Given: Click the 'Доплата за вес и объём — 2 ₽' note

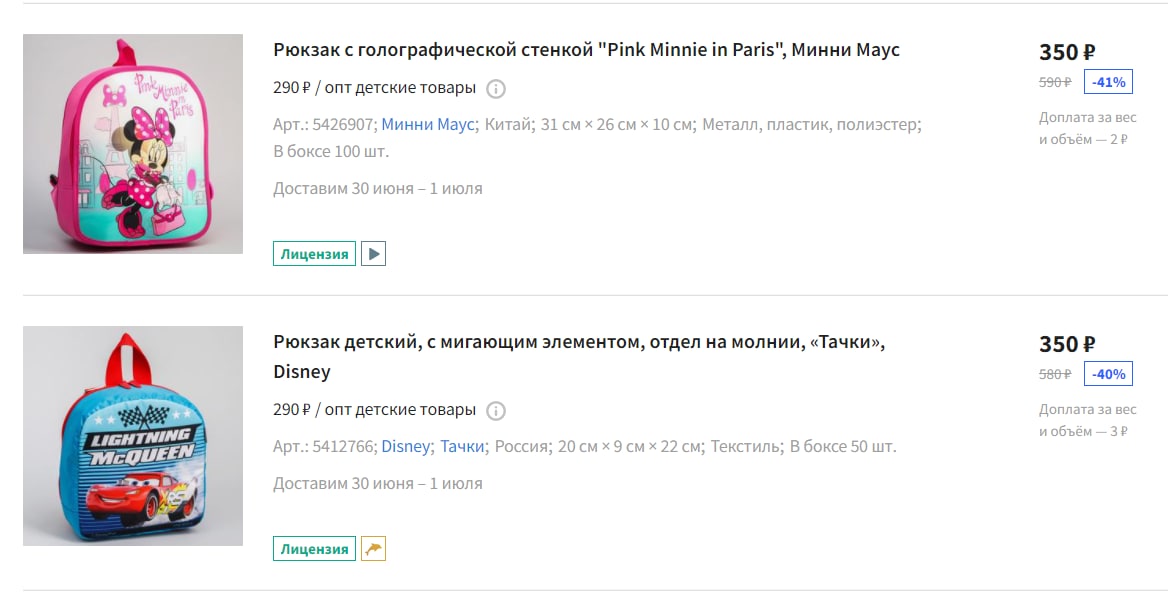Looking at the screenshot, I should pyautogui.click(x=1088, y=128).
